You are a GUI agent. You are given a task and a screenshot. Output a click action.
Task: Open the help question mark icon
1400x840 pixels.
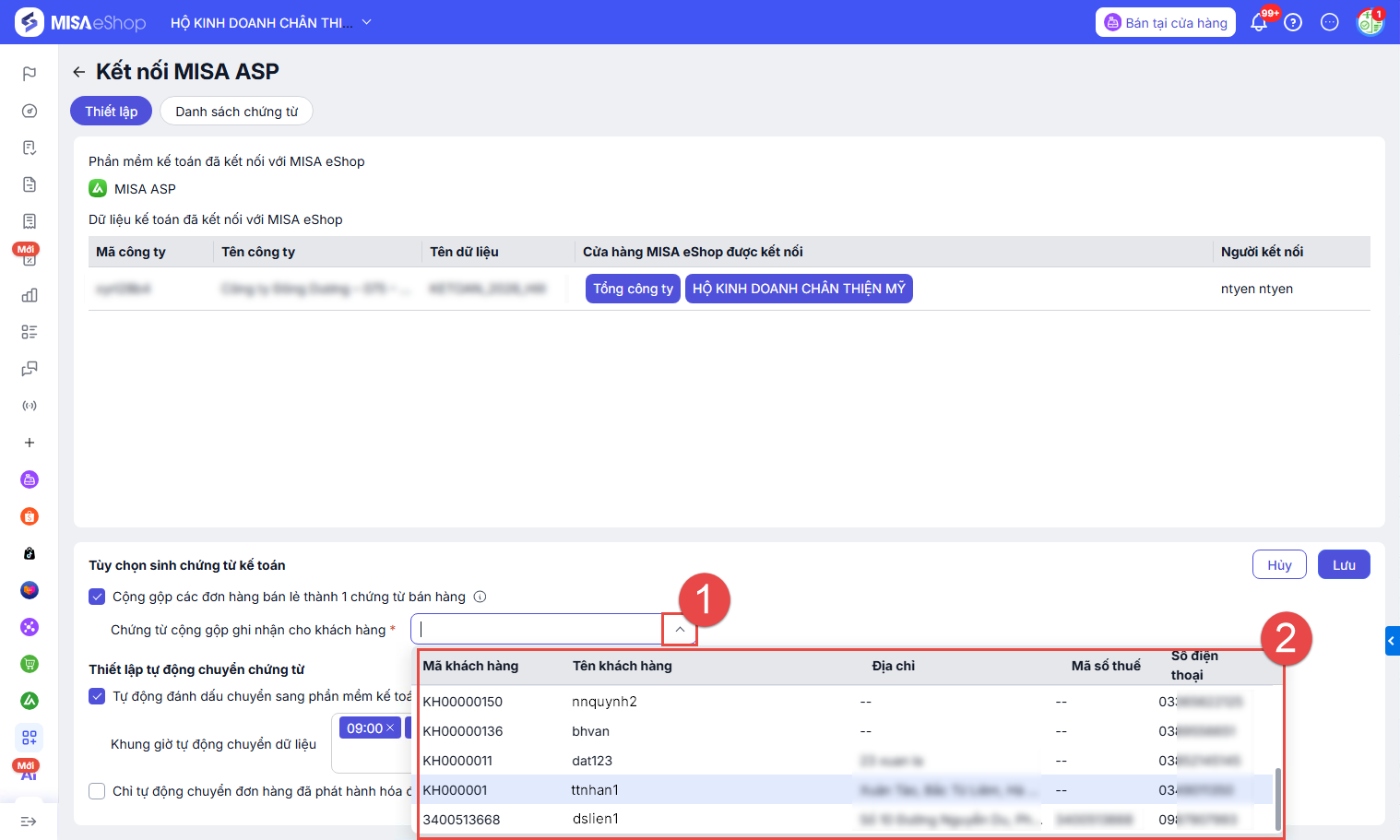tap(1293, 22)
